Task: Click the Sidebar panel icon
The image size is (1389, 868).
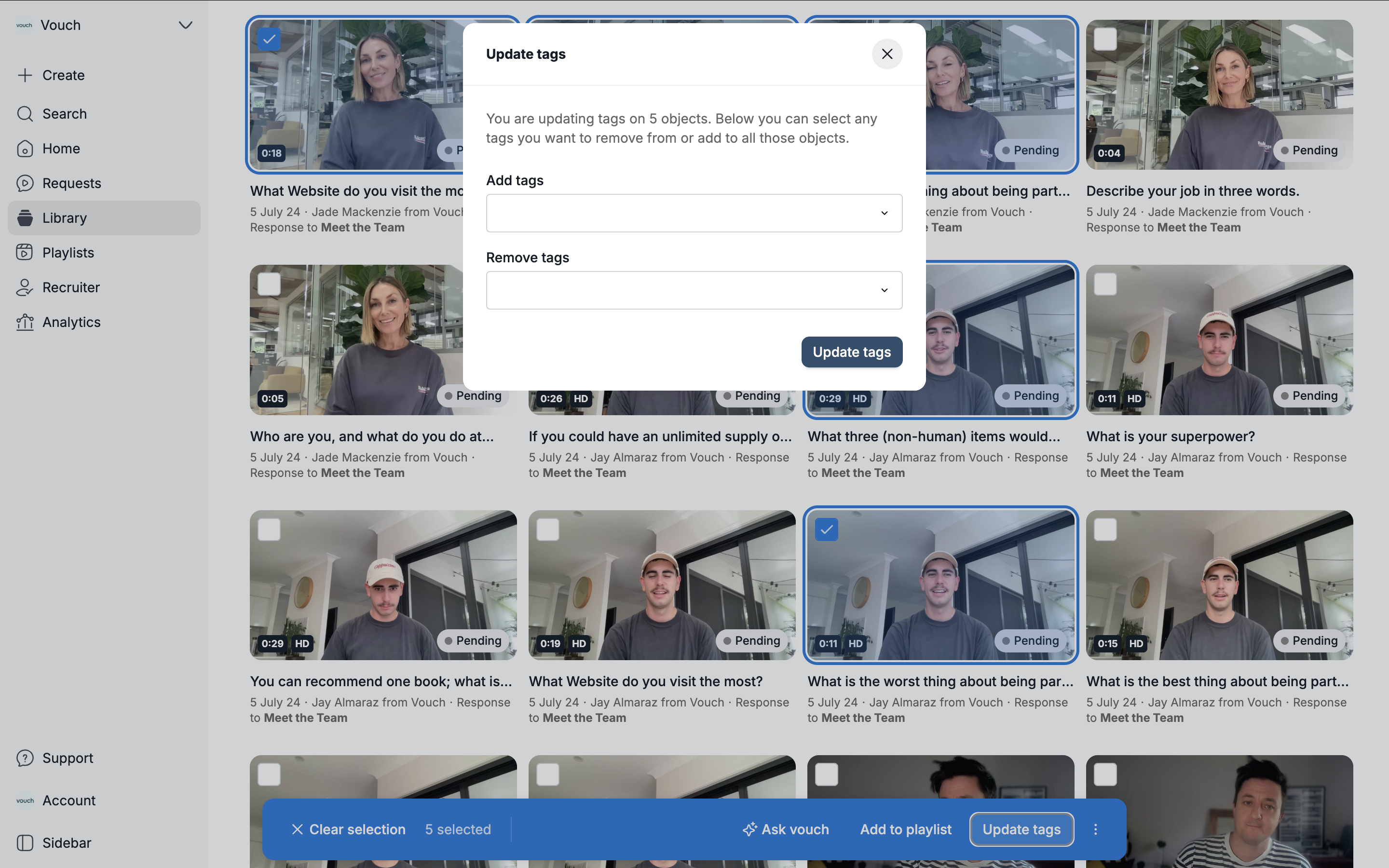Action: tap(25, 843)
